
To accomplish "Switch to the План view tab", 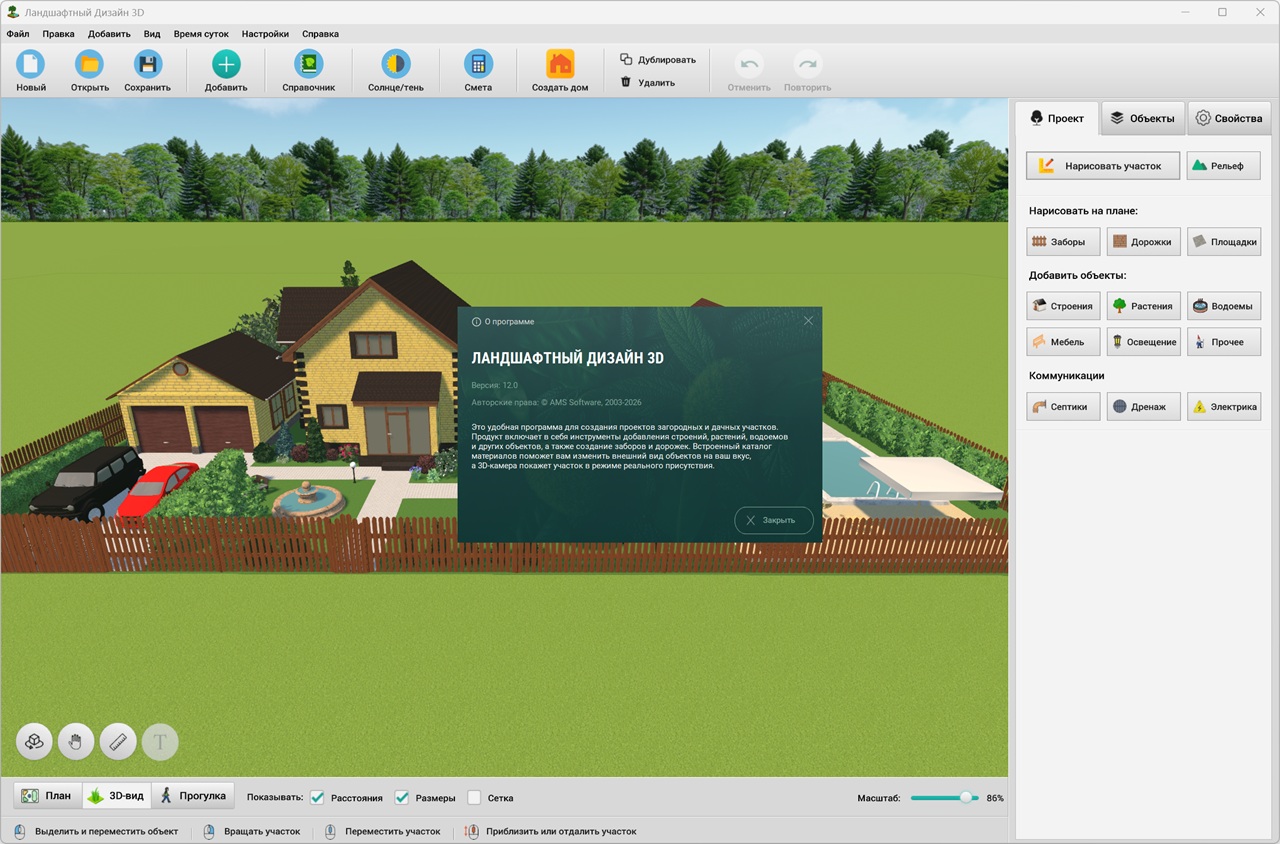I will (47, 796).
